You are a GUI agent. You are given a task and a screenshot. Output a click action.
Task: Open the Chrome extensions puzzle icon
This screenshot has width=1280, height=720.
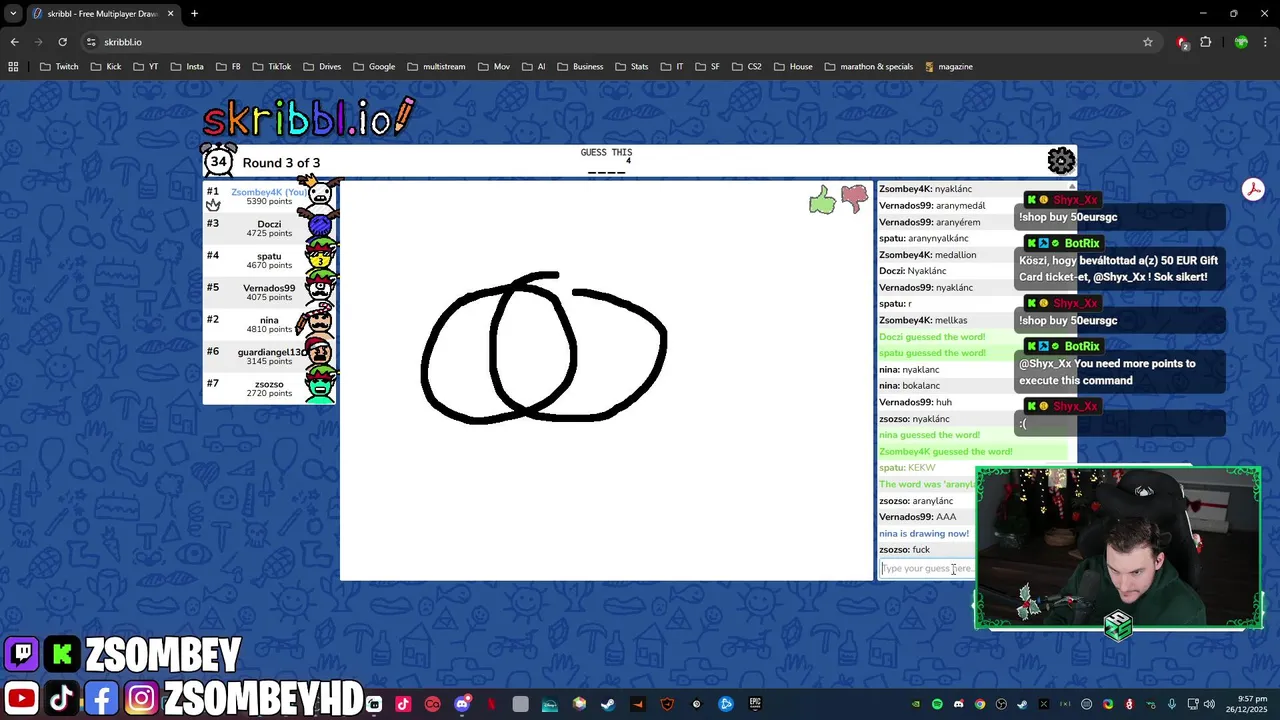point(1205,42)
